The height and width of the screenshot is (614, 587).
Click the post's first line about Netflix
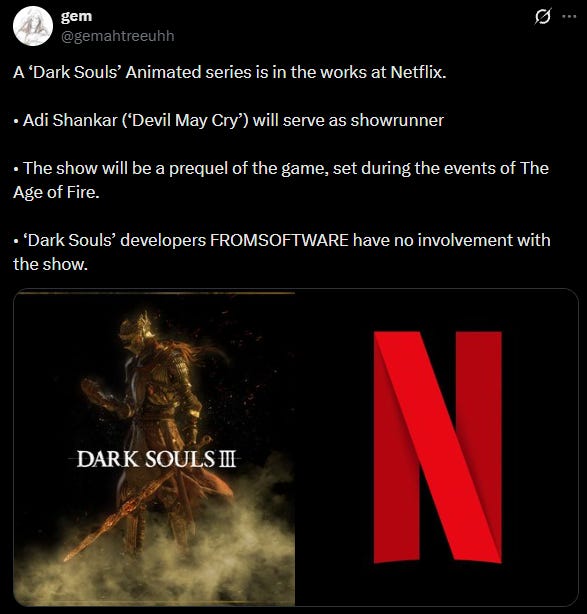click(229, 72)
